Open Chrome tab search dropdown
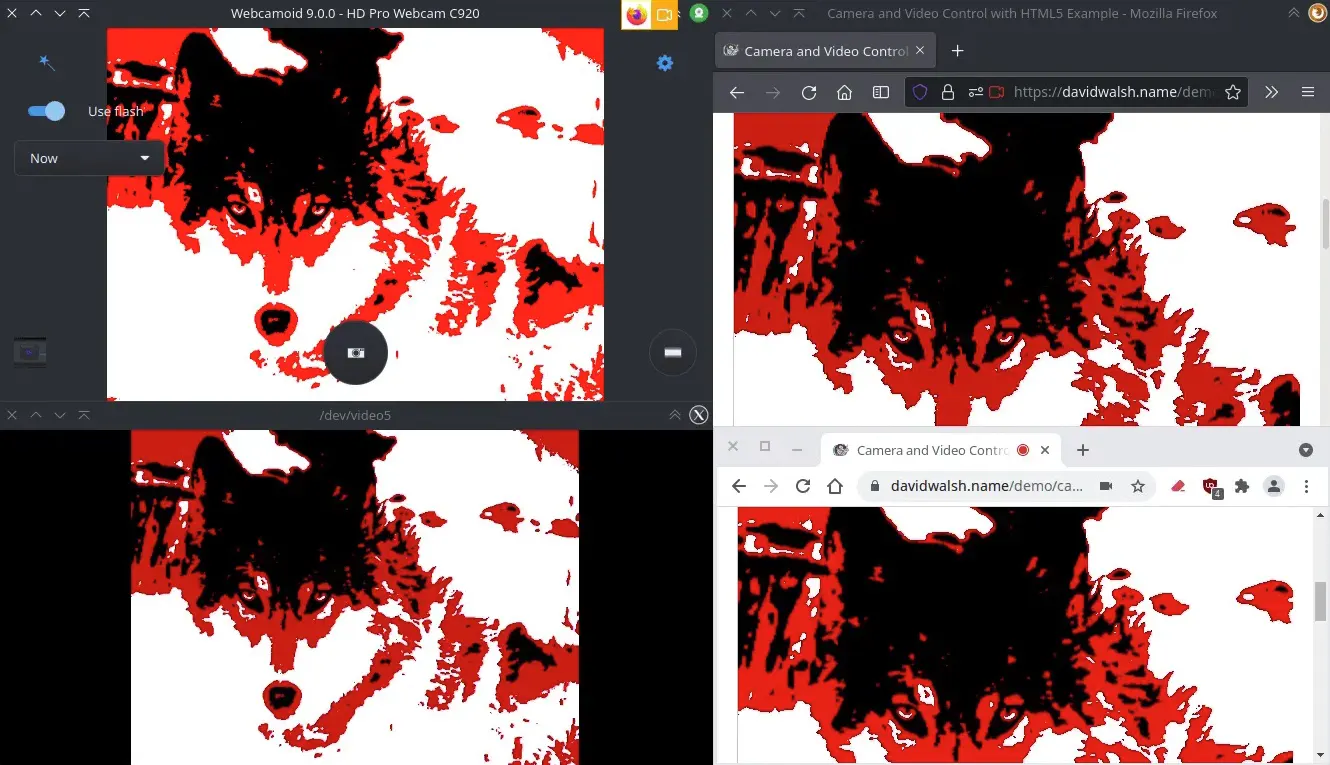1330x765 pixels. [x=1306, y=450]
